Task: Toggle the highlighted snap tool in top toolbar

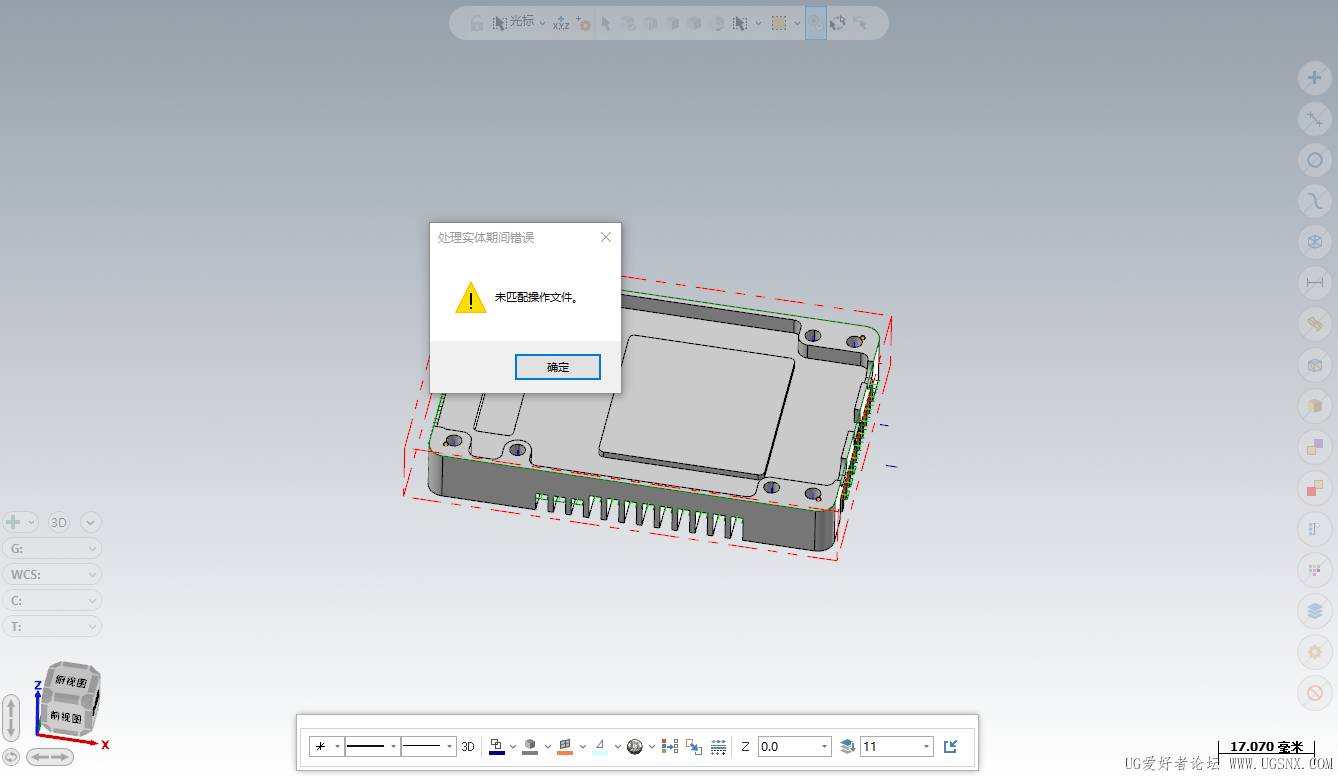Action: pyautogui.click(x=815, y=22)
